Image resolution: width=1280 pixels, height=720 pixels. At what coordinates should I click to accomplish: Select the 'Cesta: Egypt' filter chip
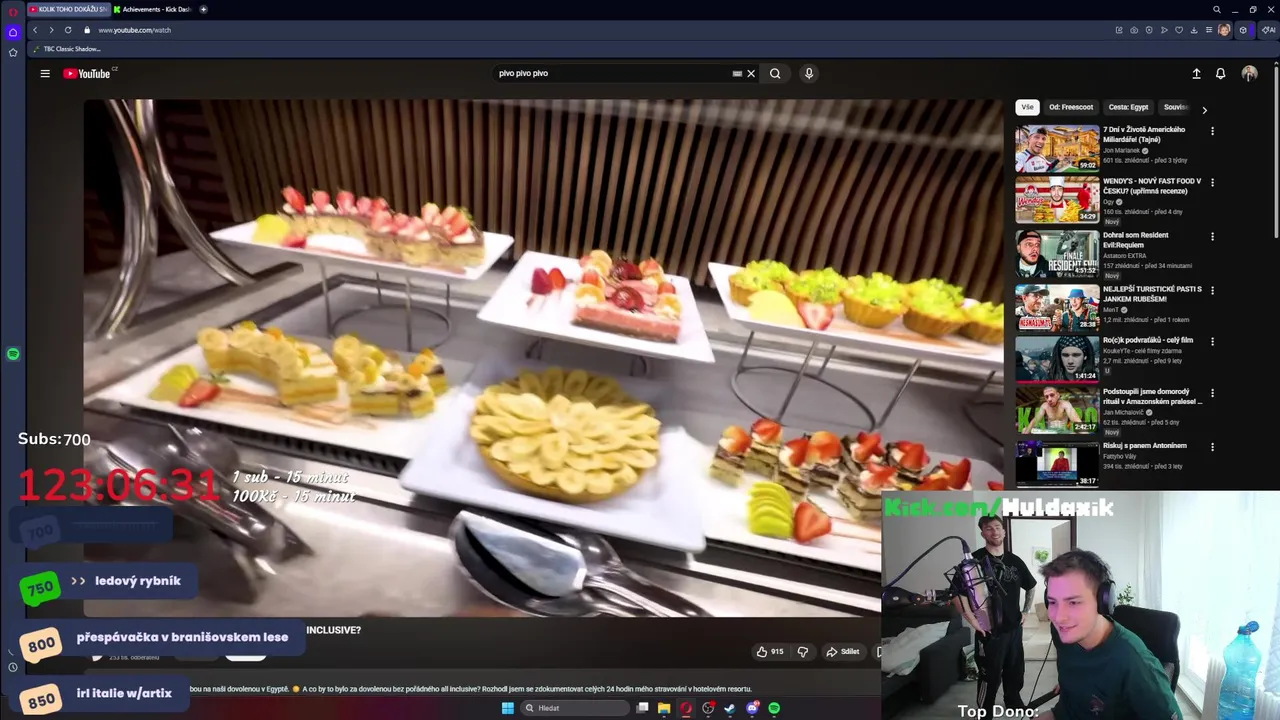pyautogui.click(x=1128, y=107)
